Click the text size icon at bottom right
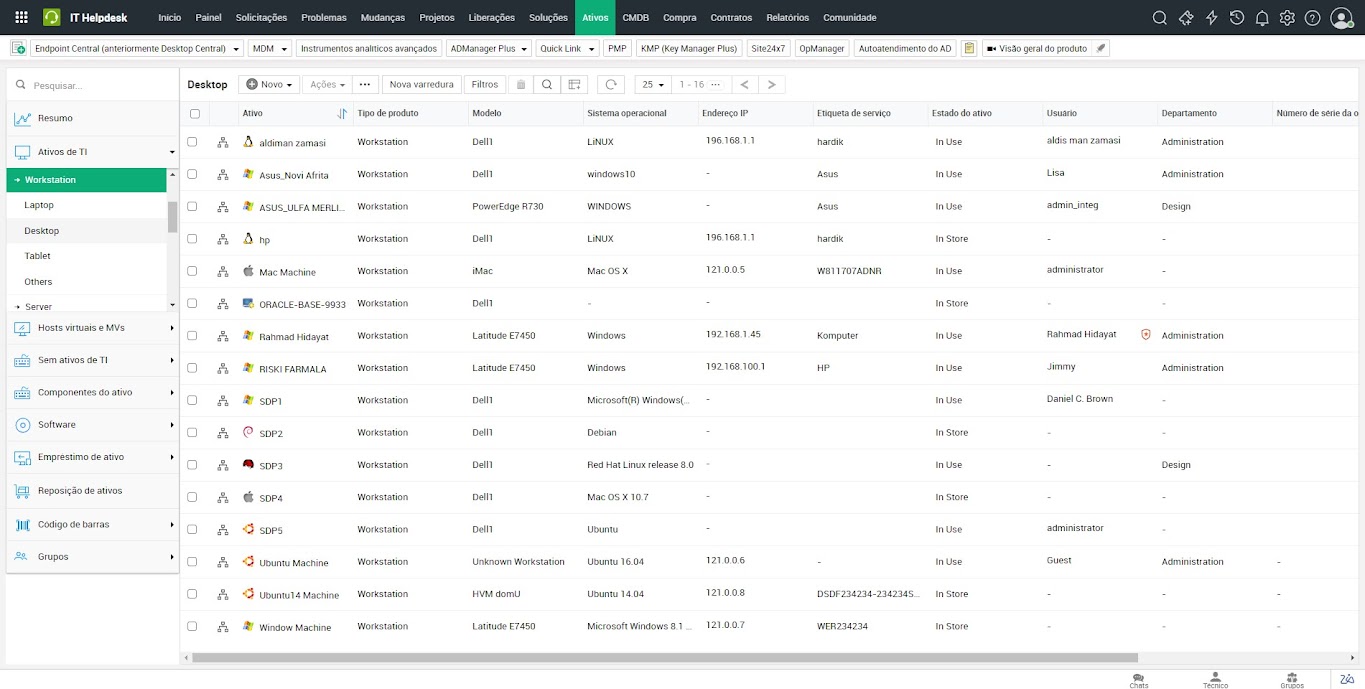 click(x=1347, y=679)
